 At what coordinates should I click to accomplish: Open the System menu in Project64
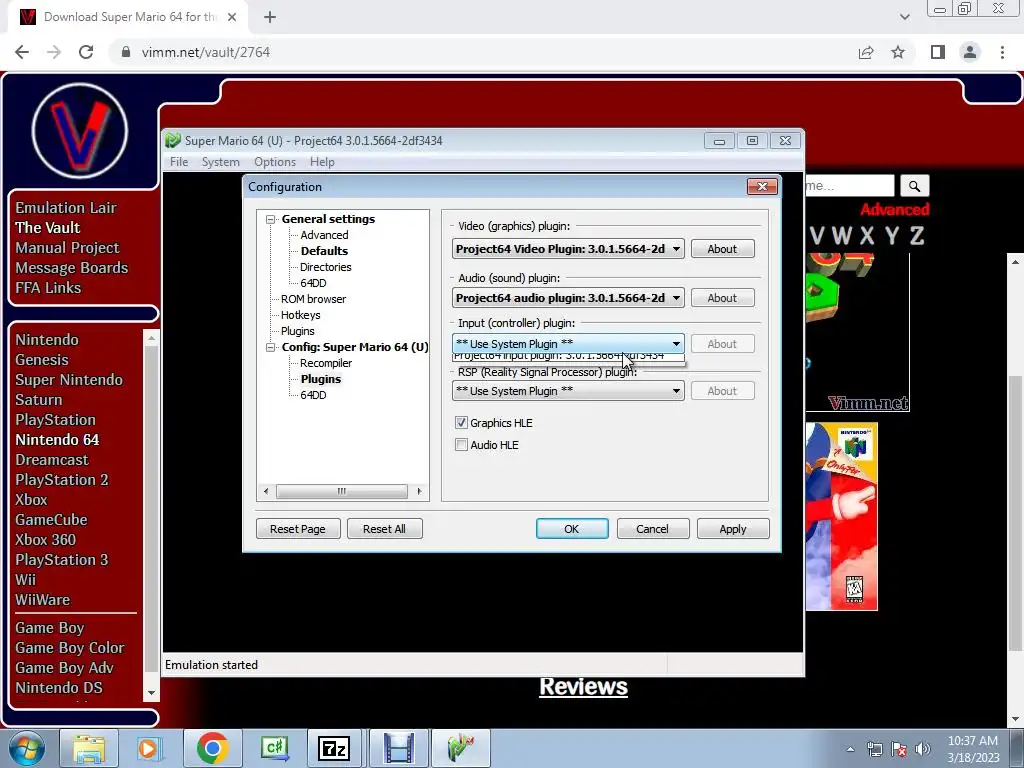(220, 162)
